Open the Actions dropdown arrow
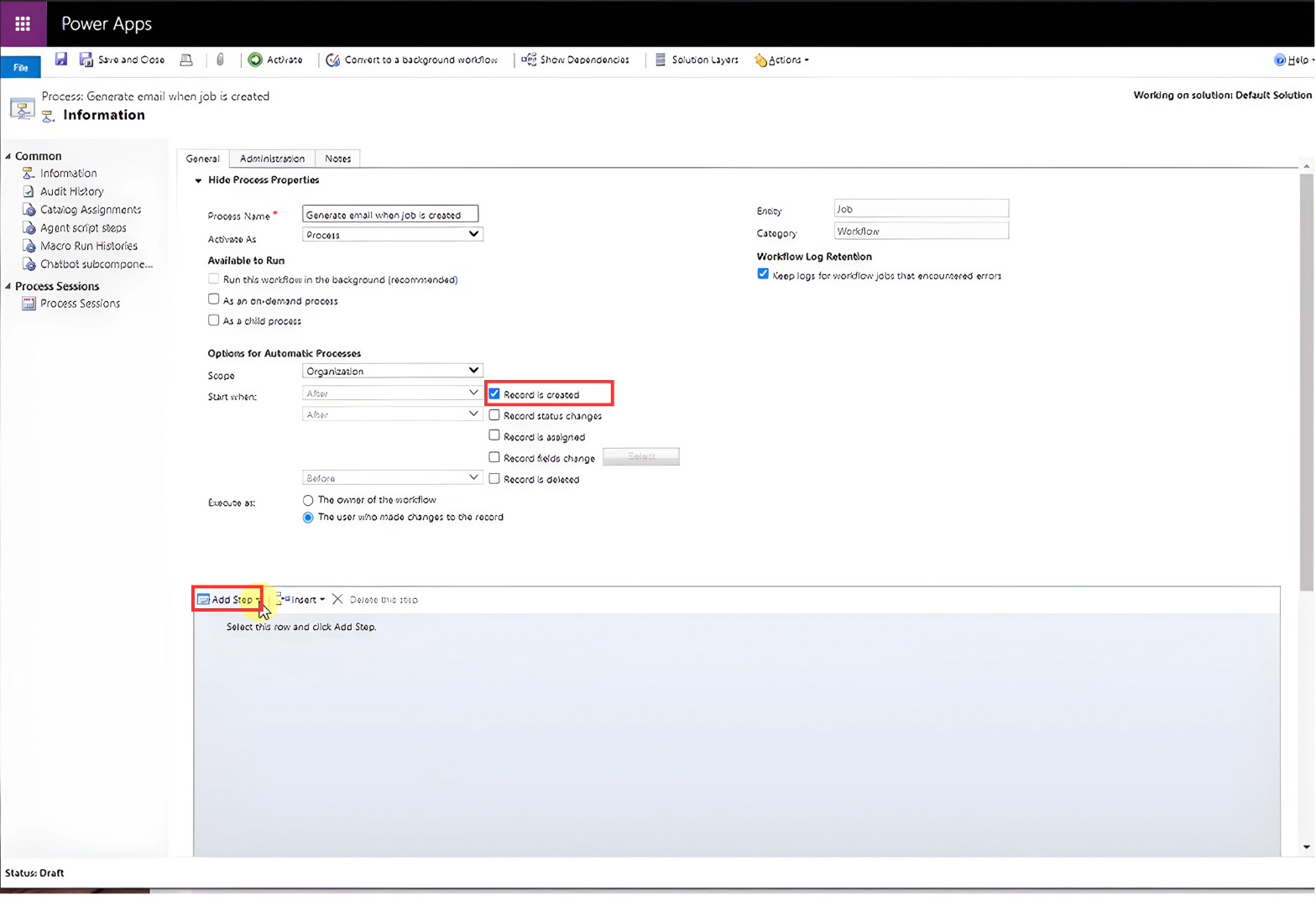The height and width of the screenshot is (906, 1316). point(807,60)
